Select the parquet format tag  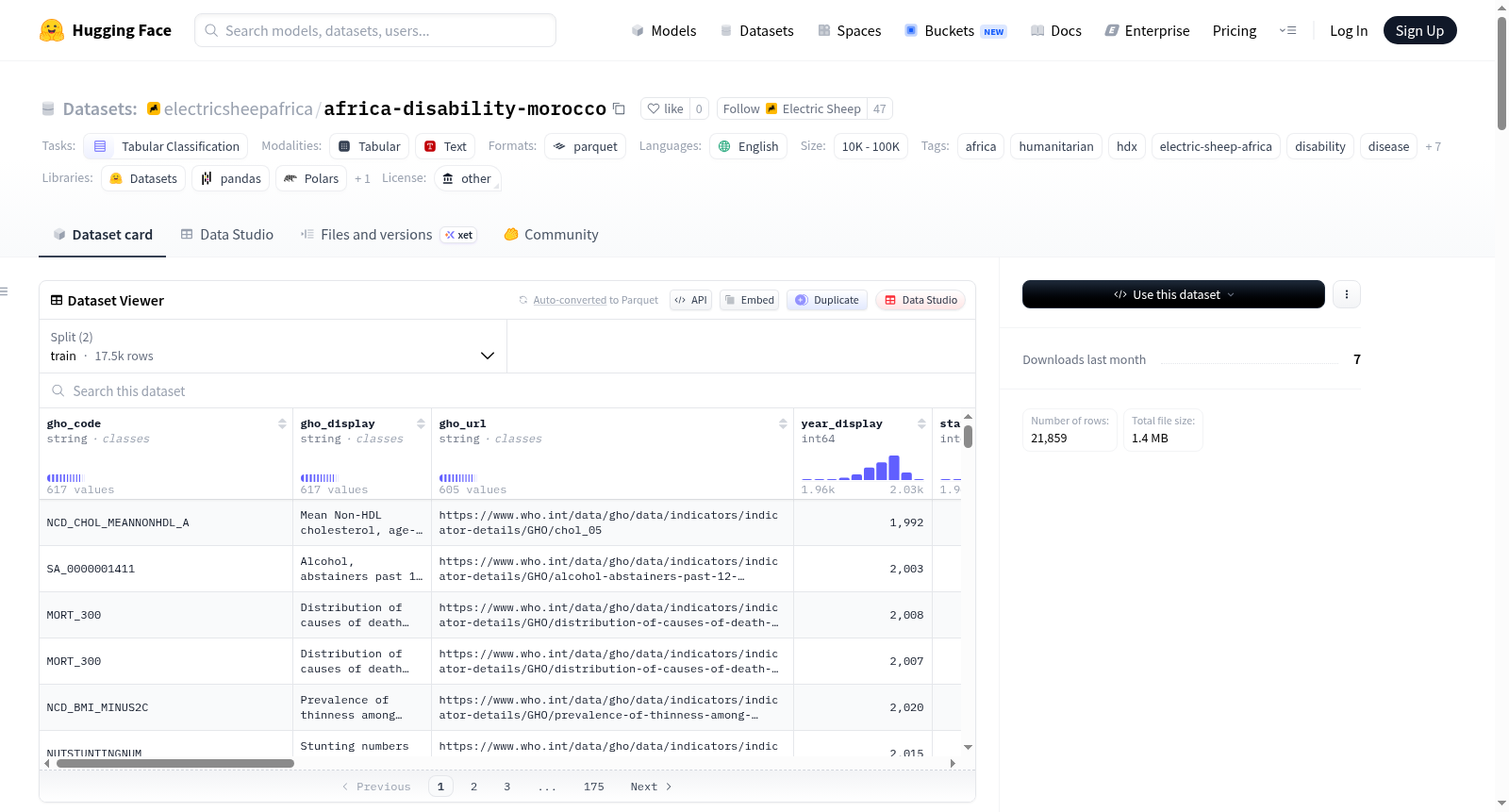[585, 146]
